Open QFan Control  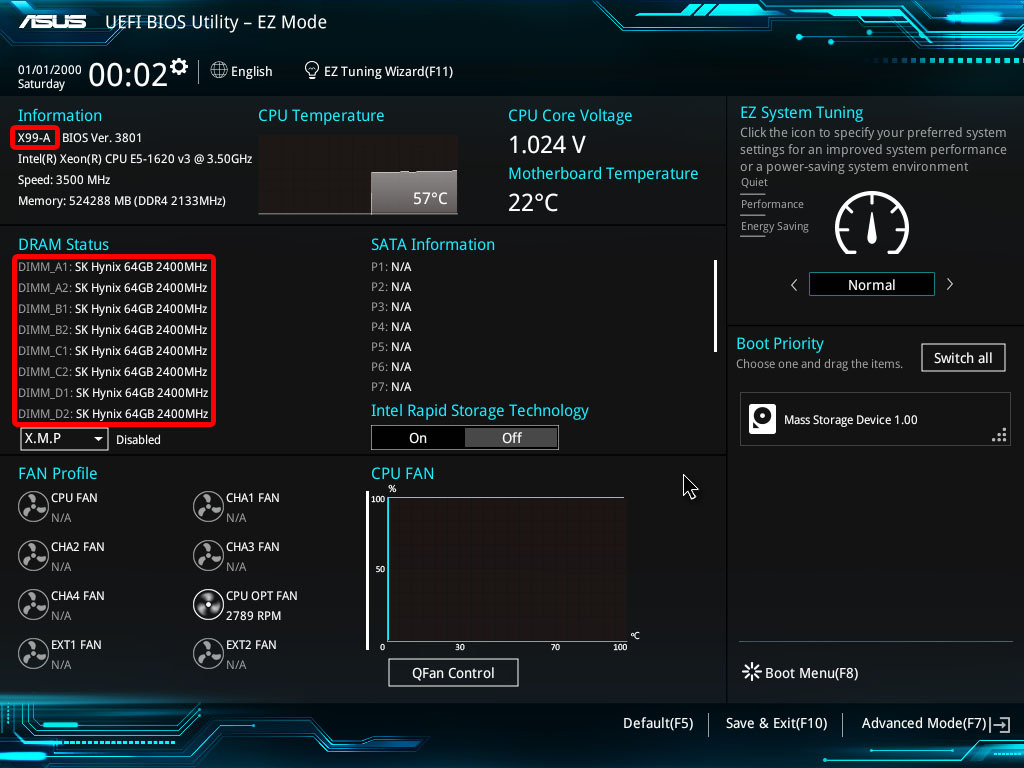pos(453,673)
